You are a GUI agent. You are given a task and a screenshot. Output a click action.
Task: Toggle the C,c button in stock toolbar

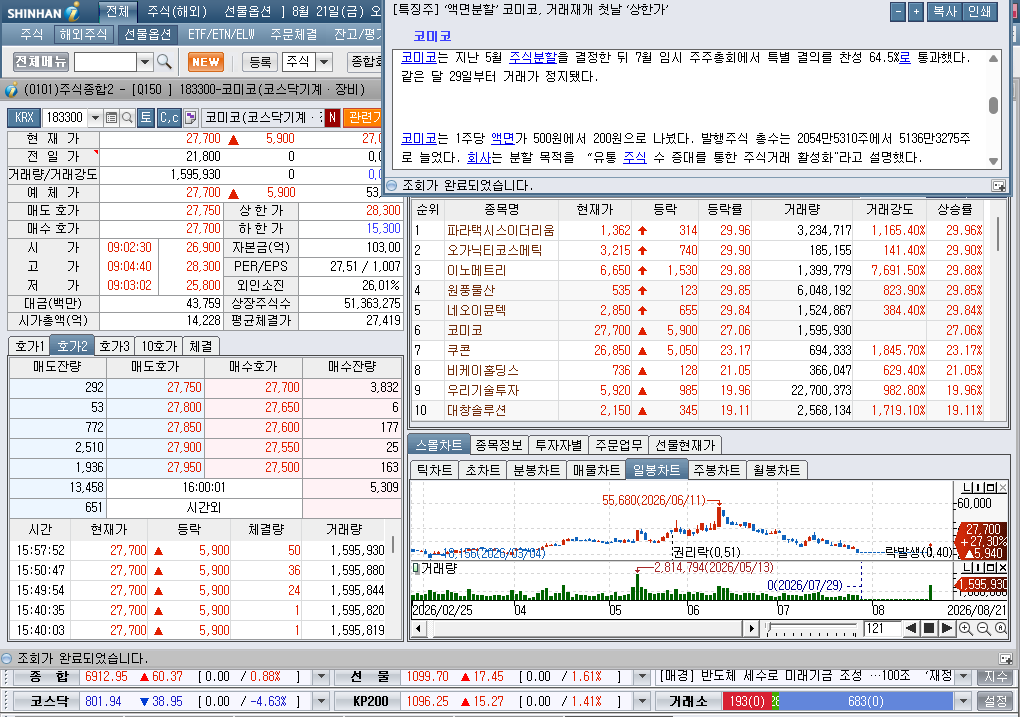[169, 118]
